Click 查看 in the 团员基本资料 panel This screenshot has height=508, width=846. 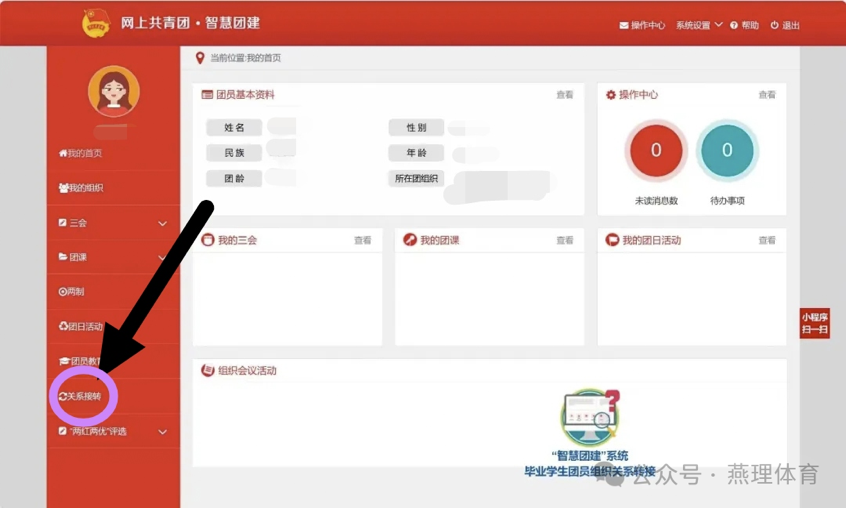pyautogui.click(x=565, y=95)
